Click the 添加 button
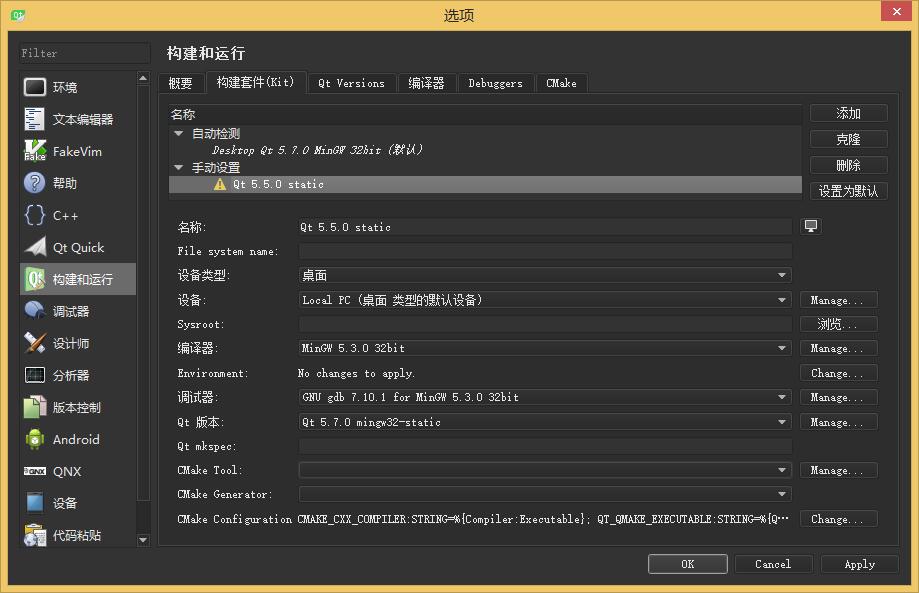919x593 pixels. 849,113
